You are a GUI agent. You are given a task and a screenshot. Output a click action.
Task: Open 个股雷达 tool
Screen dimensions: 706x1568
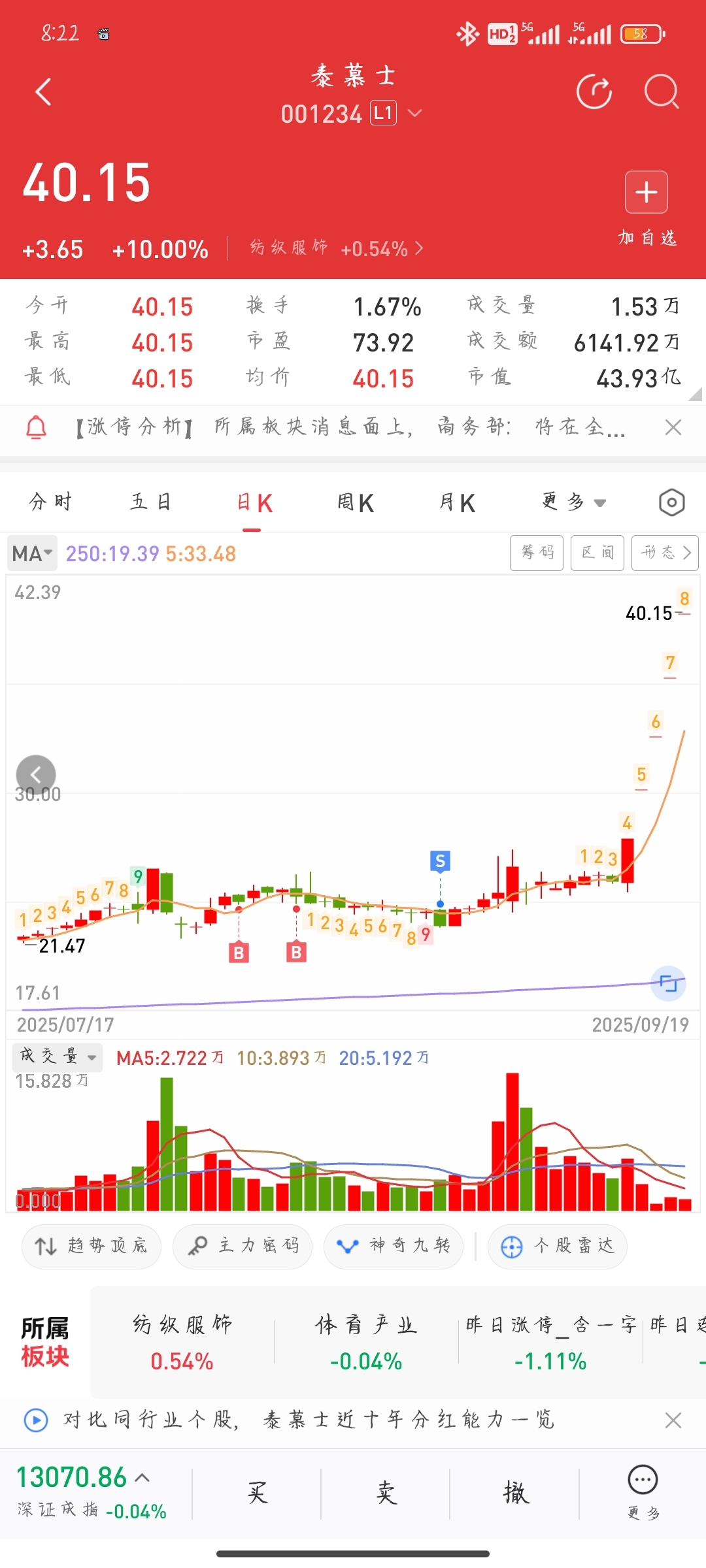(558, 1247)
